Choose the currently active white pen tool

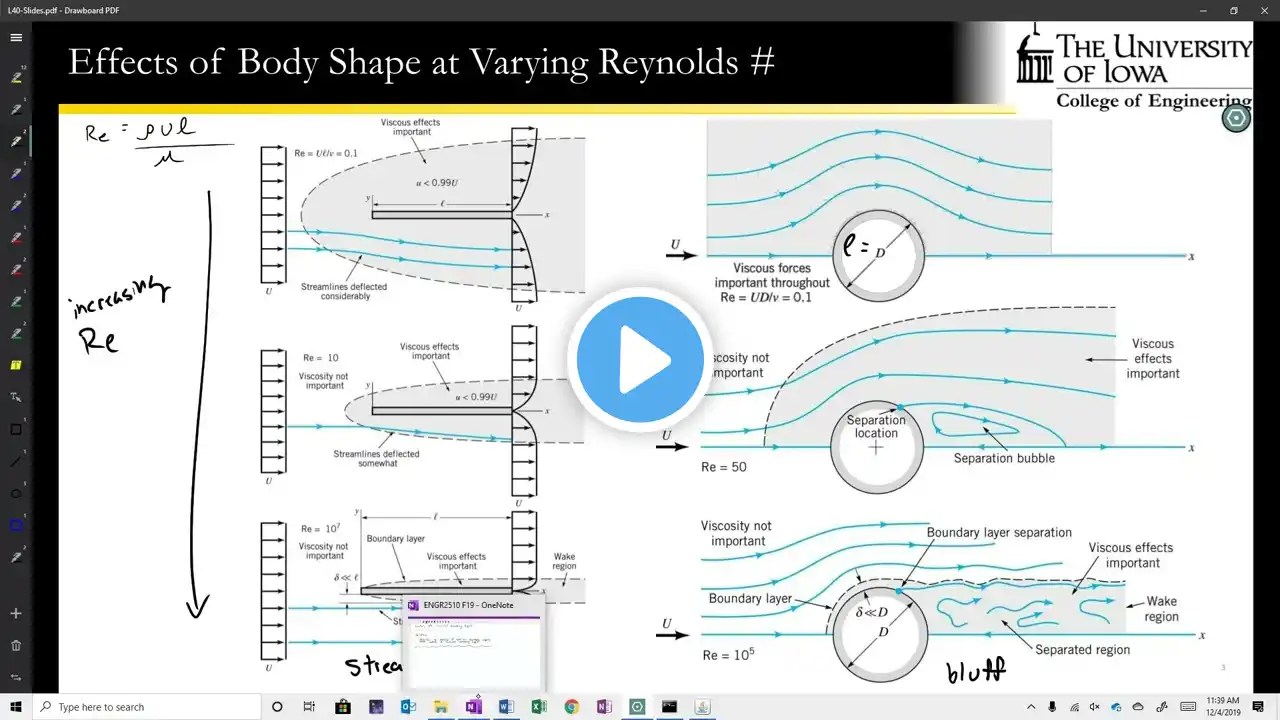coord(16,141)
